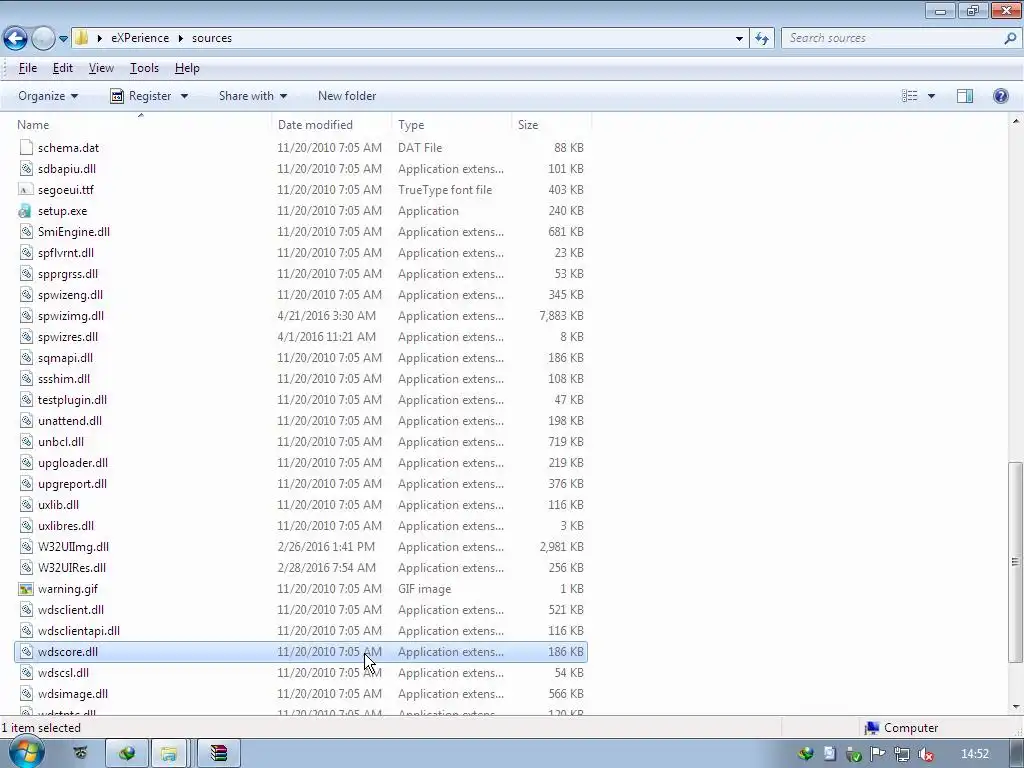This screenshot has height=768, width=1024.
Task: Click the Windows Start orb
Action: (26, 753)
